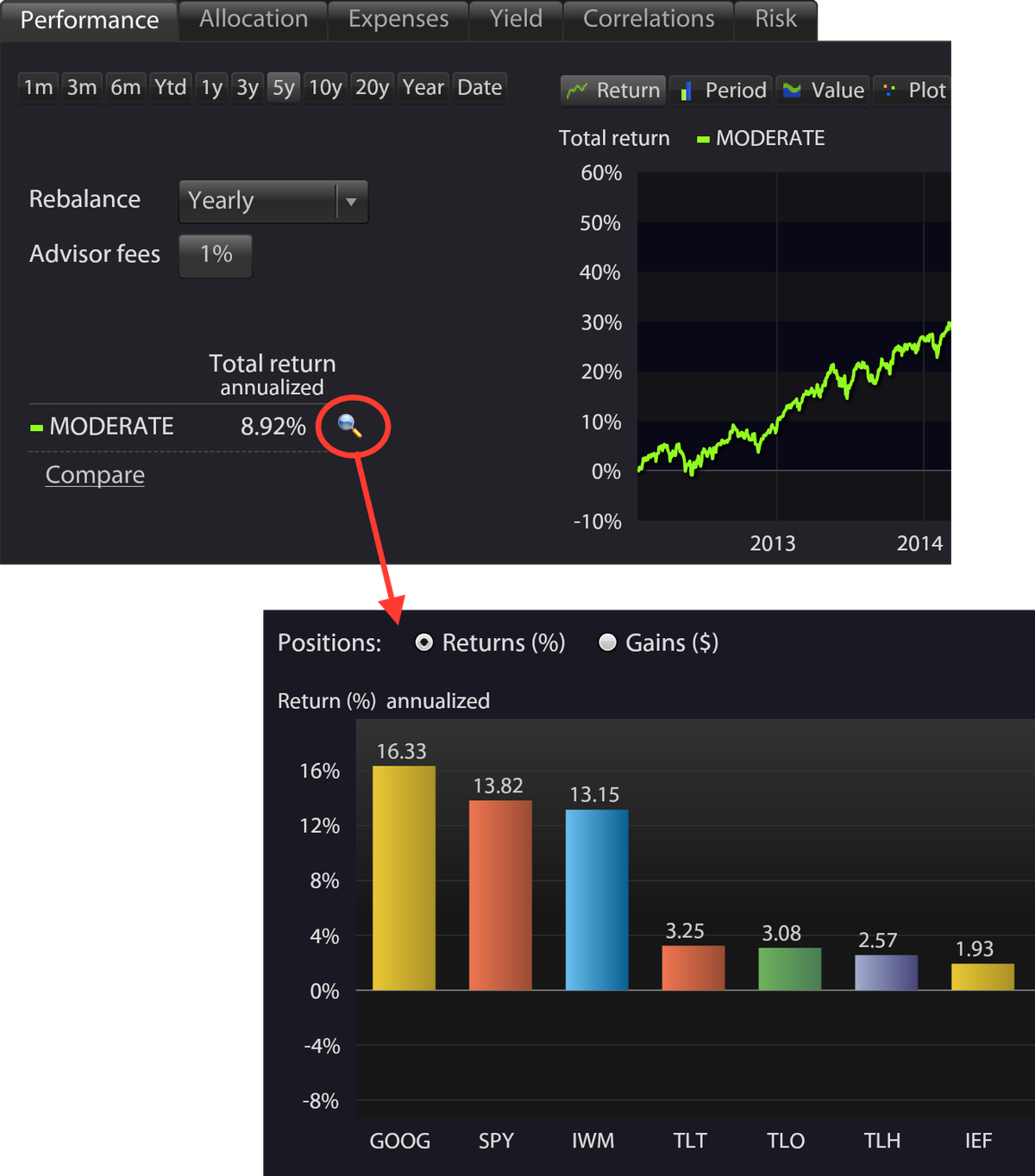This screenshot has height=1176, width=1035.
Task: Select the Value chart view button
Action: (824, 91)
